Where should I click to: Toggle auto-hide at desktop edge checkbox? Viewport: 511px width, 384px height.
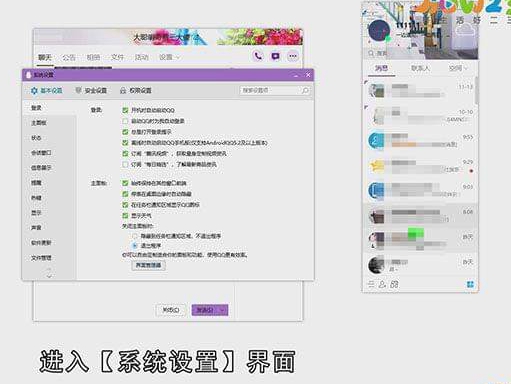click(125, 194)
